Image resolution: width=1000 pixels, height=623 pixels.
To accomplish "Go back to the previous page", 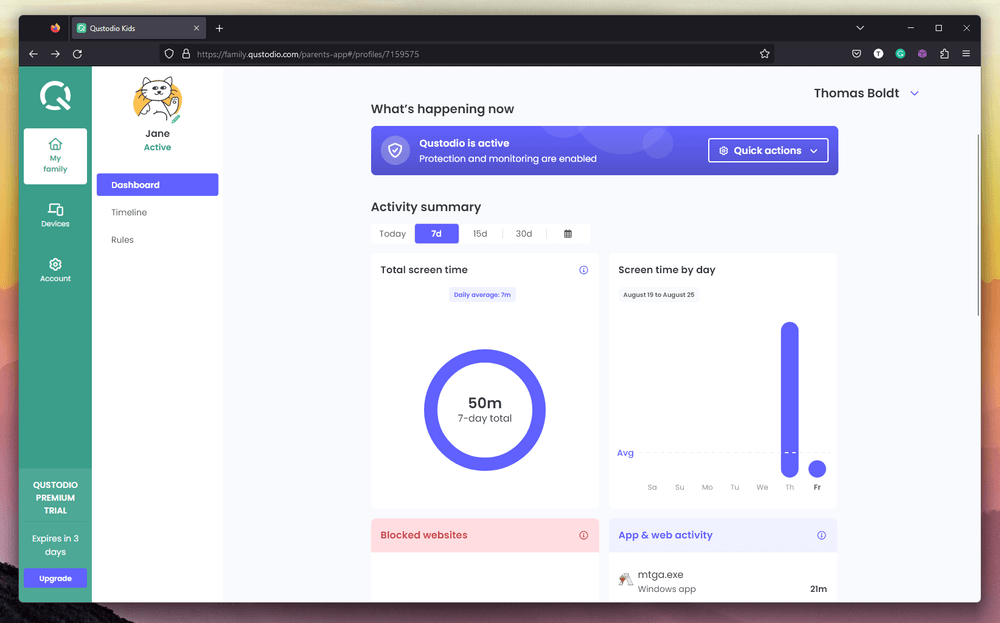I will (x=33, y=54).
